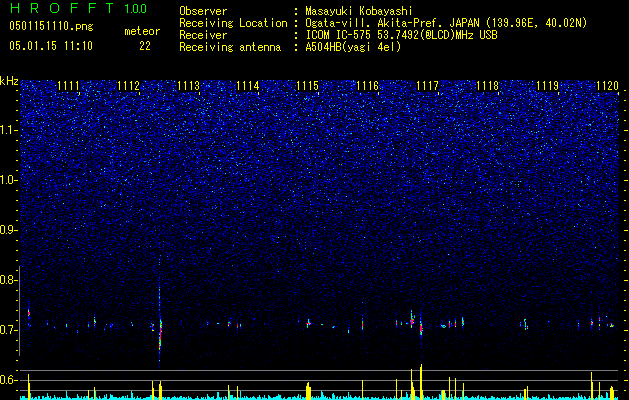629x400 pixels.
Task: Click the 1.0 kHz axis label
Action: [8, 181]
